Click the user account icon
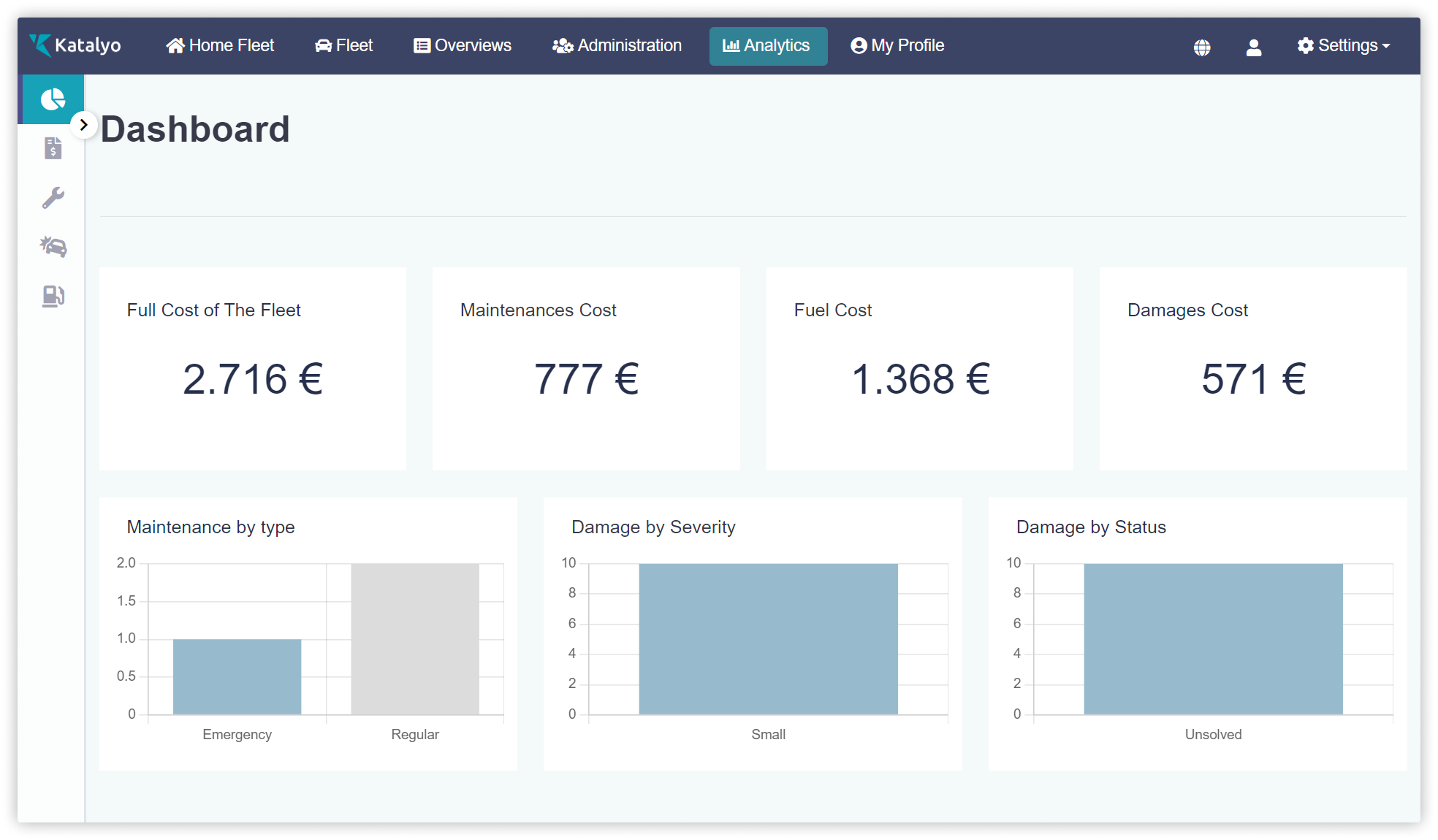Image resolution: width=1438 pixels, height=840 pixels. pos(1254,47)
